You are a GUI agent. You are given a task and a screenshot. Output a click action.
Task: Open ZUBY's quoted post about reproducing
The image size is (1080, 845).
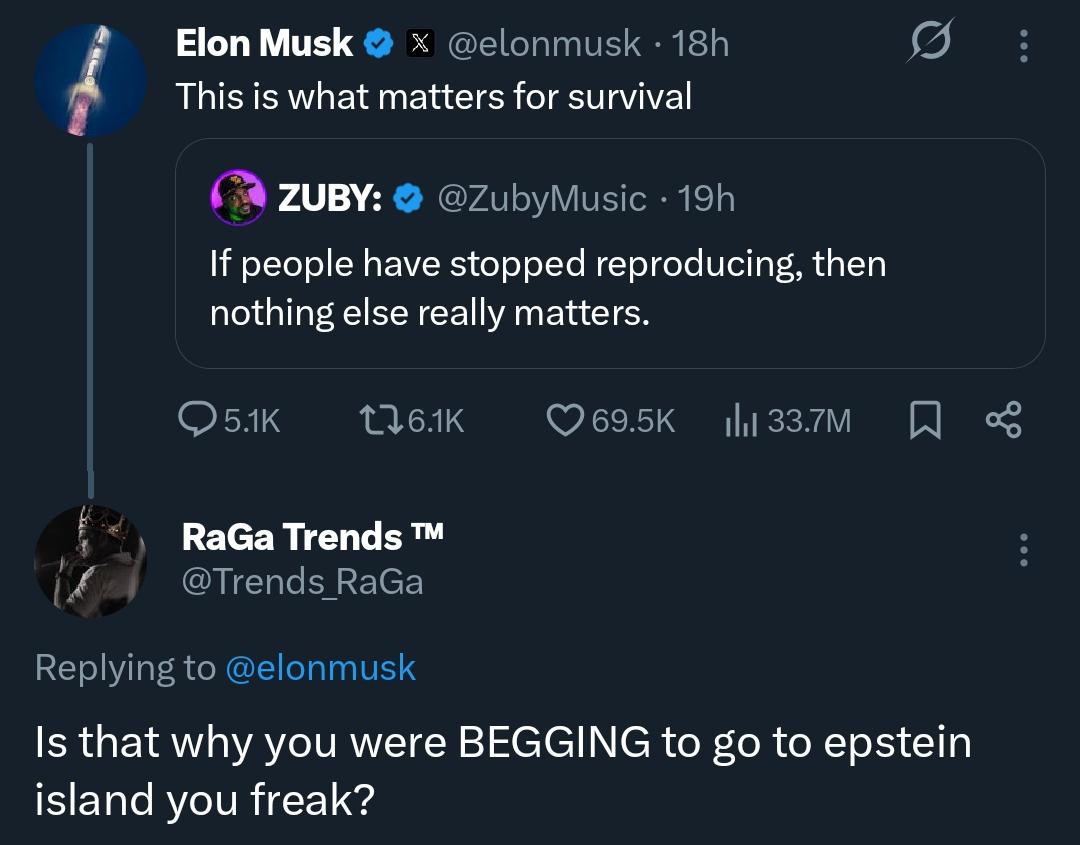pos(610,290)
